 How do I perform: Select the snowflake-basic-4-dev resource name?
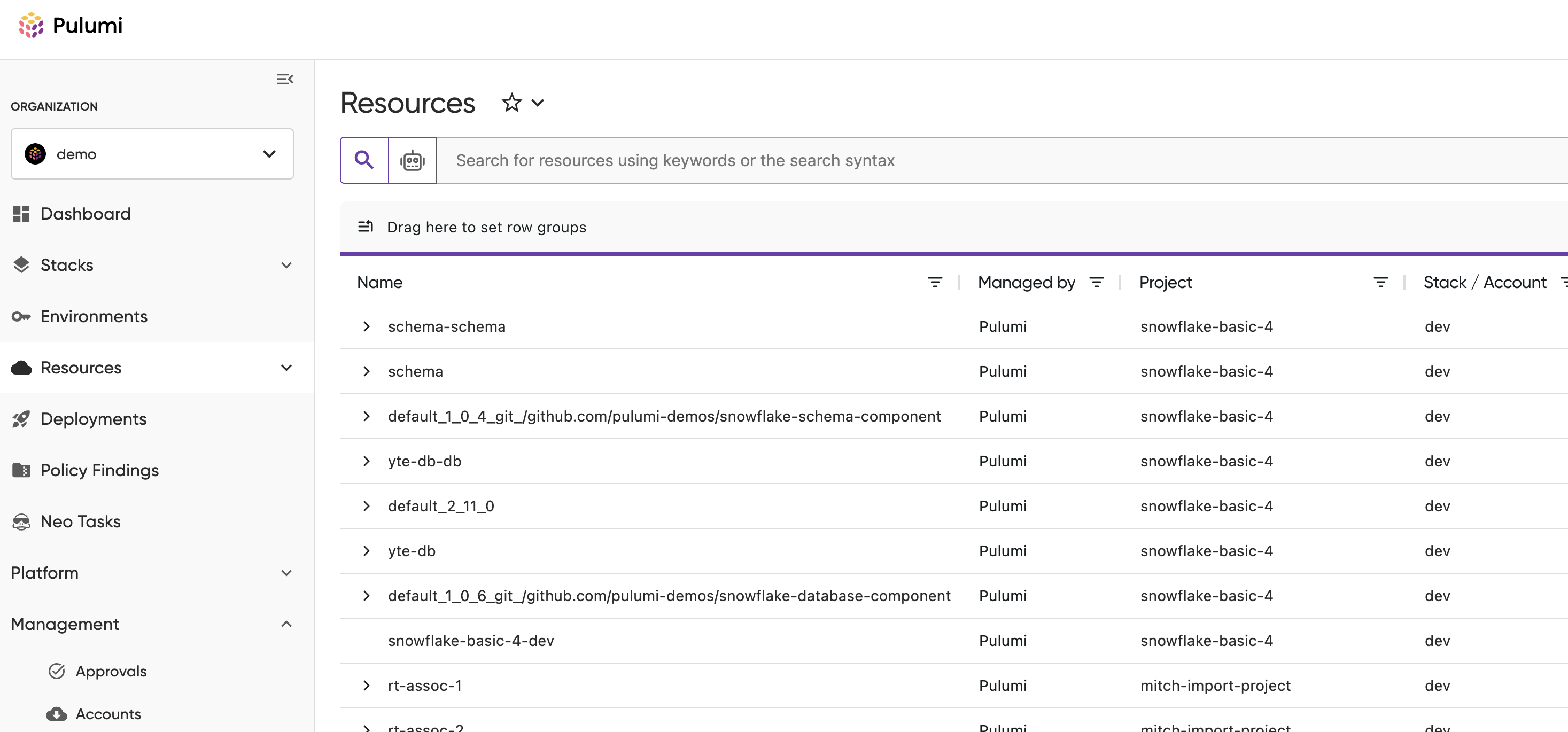(x=471, y=641)
